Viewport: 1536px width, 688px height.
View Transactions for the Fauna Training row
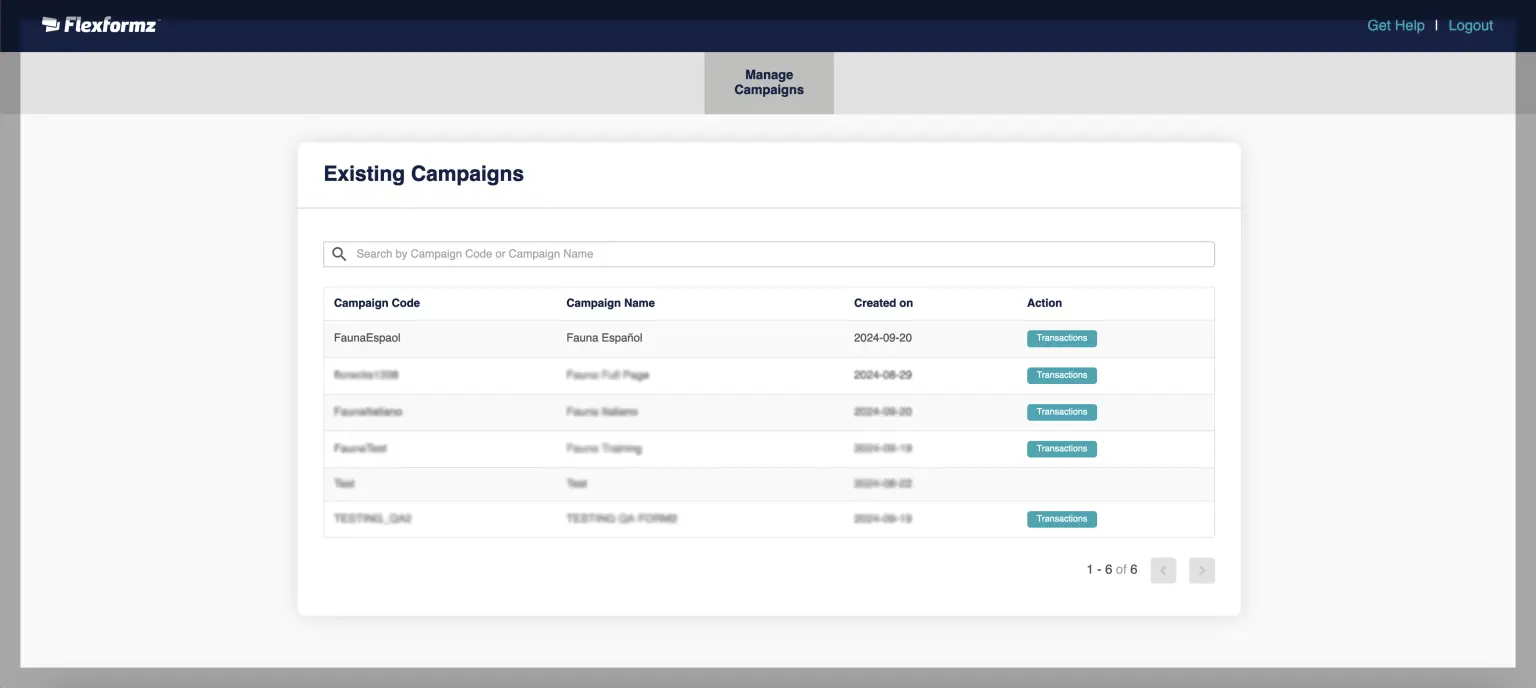tap(1061, 449)
